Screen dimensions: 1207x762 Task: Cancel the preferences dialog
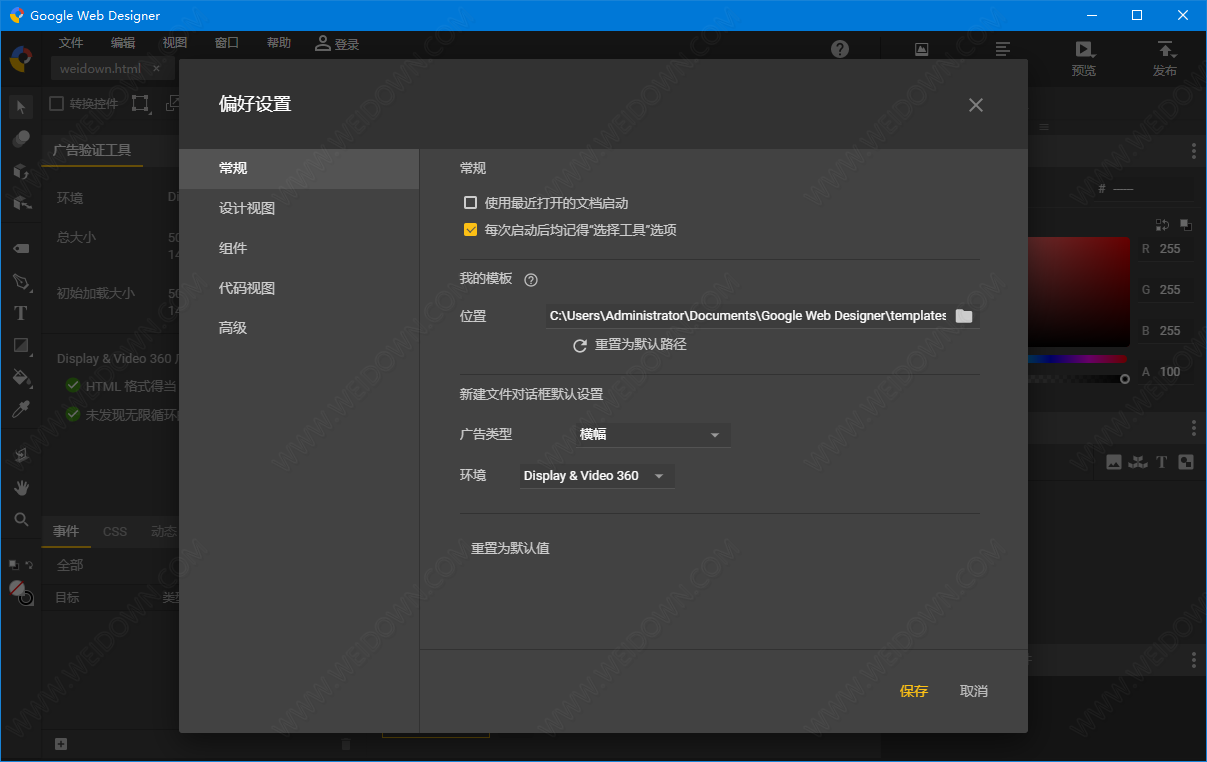coord(974,691)
